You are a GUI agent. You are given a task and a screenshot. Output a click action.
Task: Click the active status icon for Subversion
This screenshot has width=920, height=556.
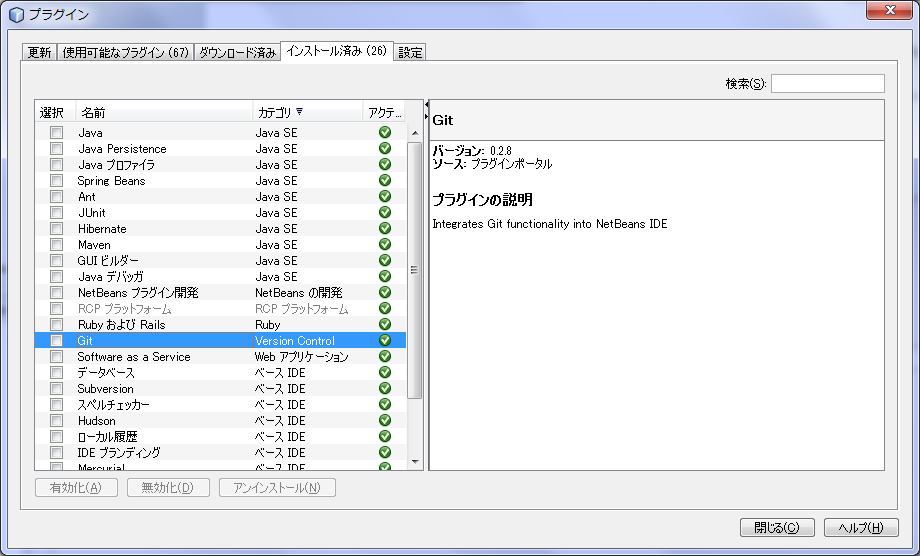pyautogui.click(x=385, y=388)
